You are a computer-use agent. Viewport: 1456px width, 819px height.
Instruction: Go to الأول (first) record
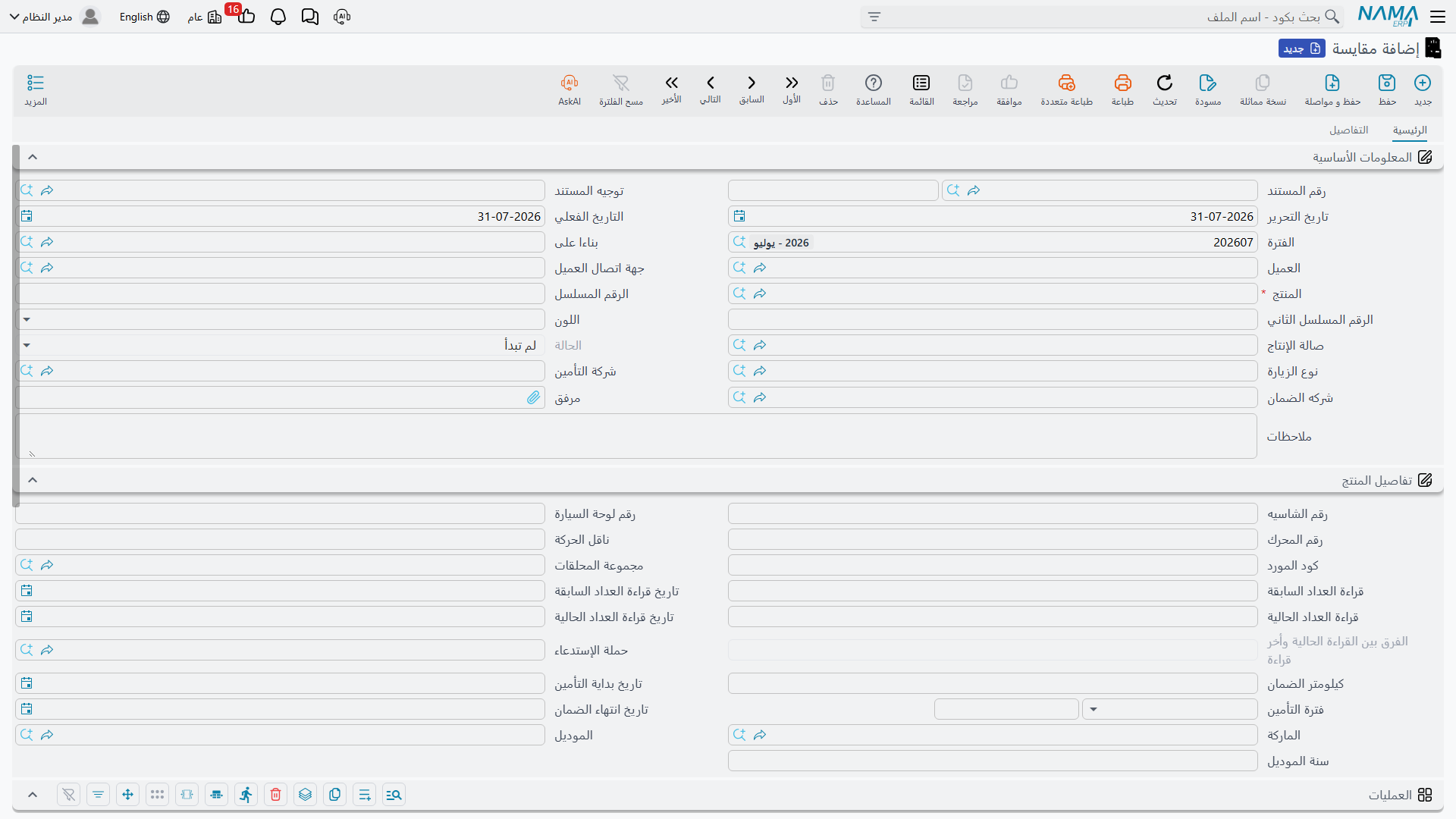[x=792, y=89]
